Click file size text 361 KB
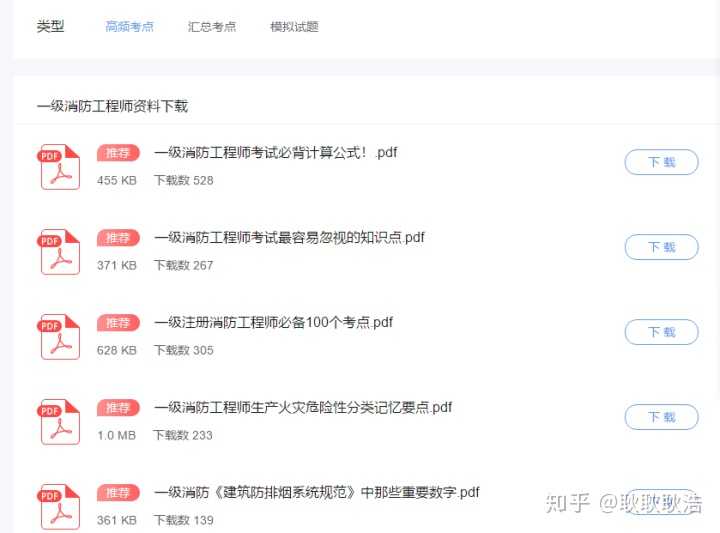720x533 pixels. (117, 520)
